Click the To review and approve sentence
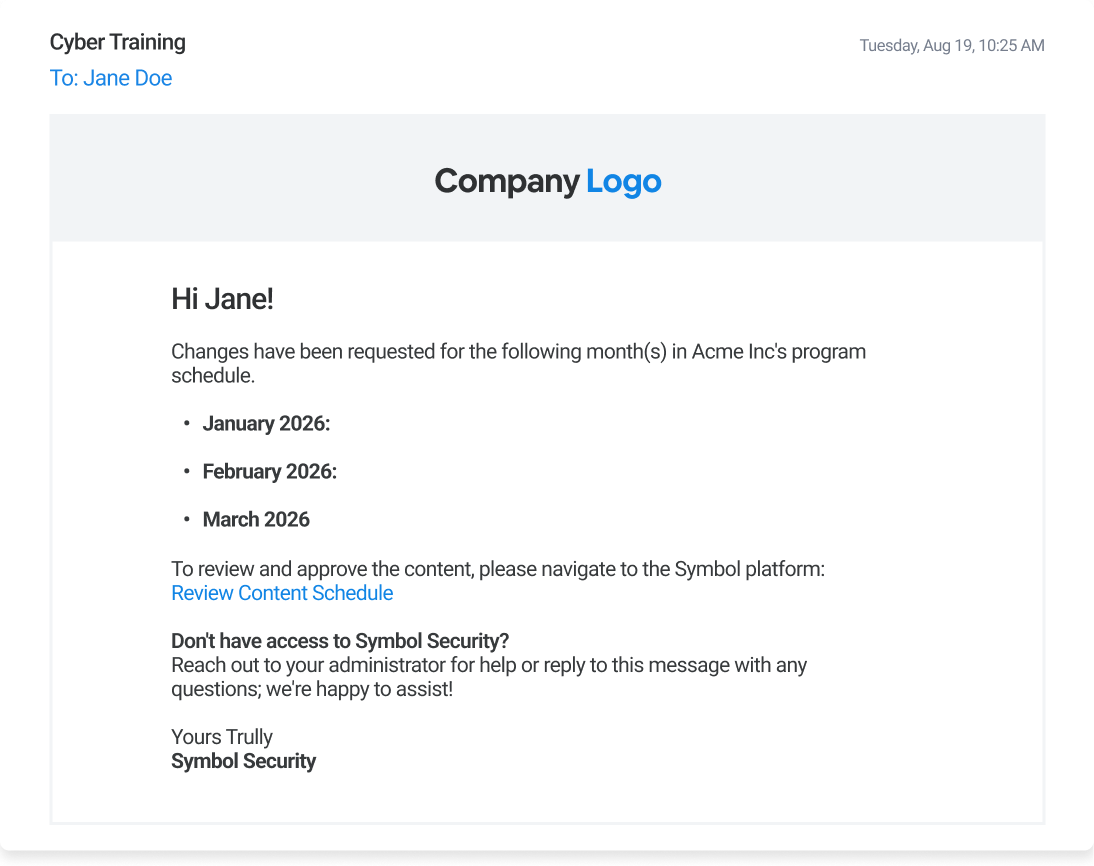The height and width of the screenshot is (866, 1094). pos(498,569)
